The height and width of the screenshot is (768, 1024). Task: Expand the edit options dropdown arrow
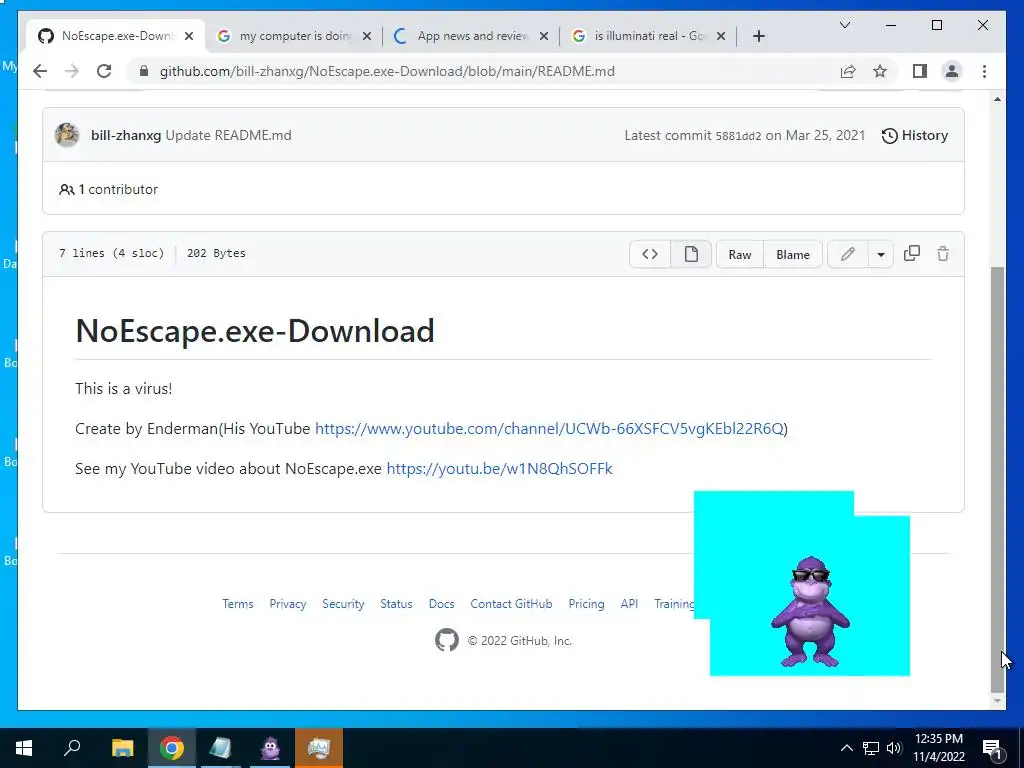coord(881,254)
